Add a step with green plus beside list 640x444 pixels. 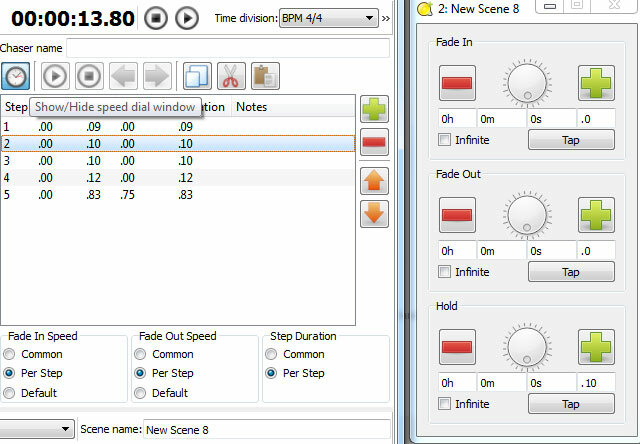click(x=374, y=109)
